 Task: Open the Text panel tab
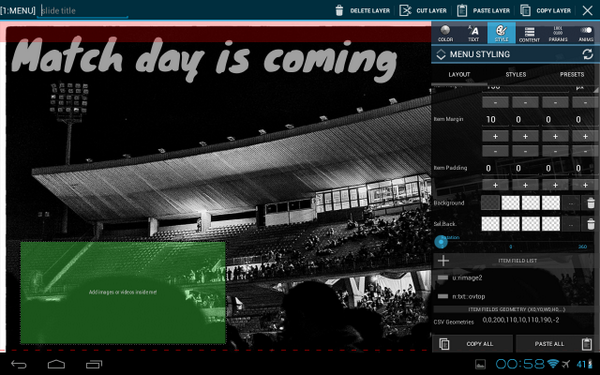click(473, 33)
